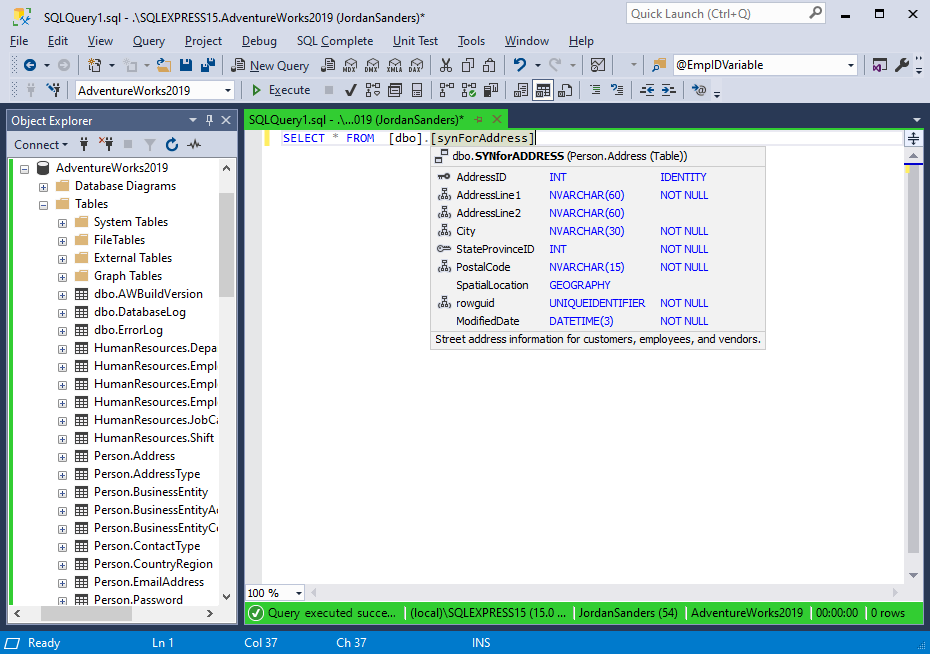Click the Change Connection plug icon
The image size is (930, 654).
click(x=53, y=90)
